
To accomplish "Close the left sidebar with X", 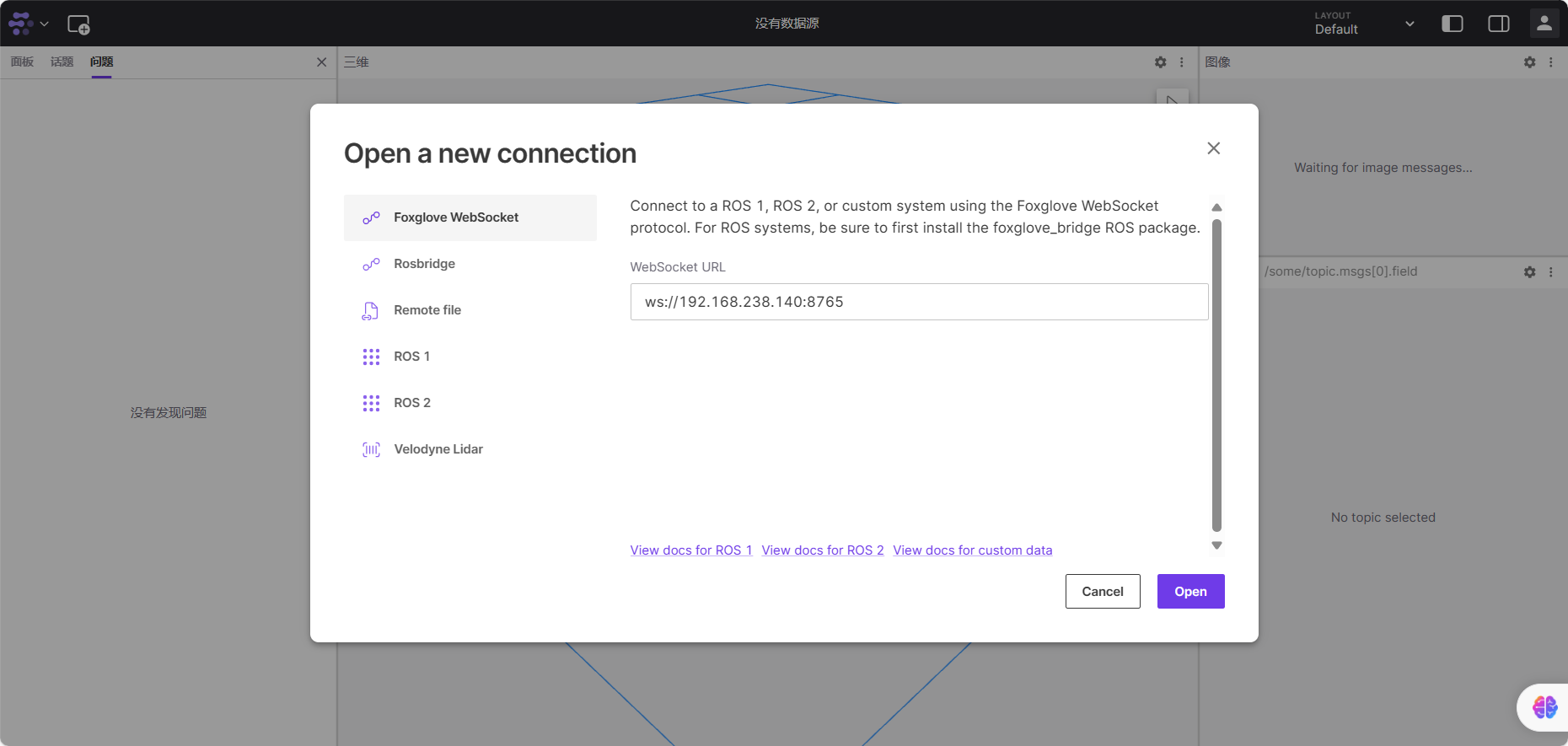I will [321, 62].
